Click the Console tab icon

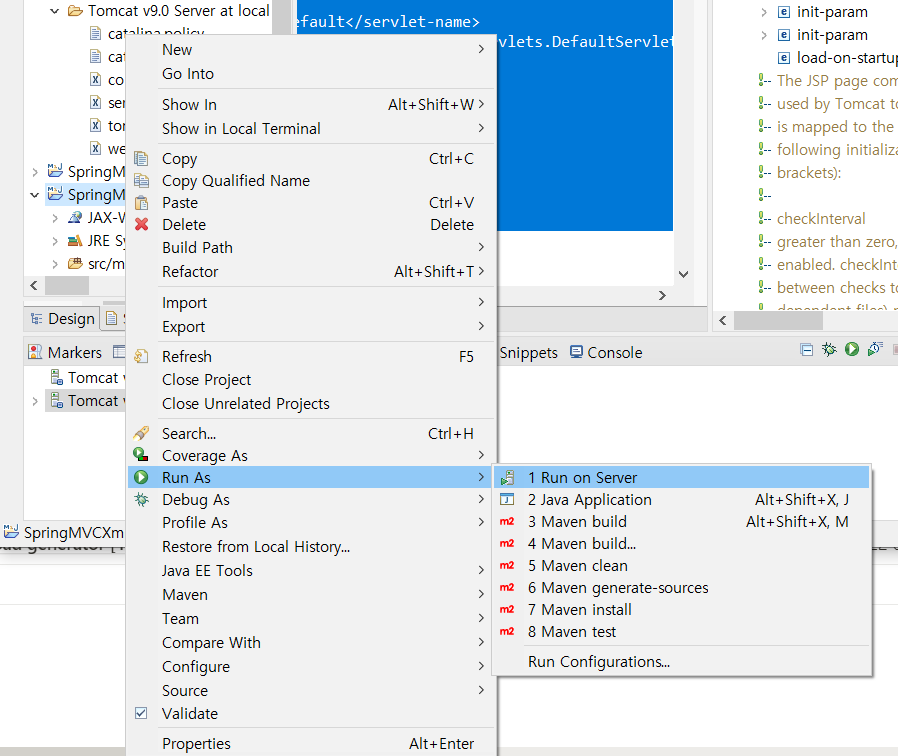[x=576, y=352]
